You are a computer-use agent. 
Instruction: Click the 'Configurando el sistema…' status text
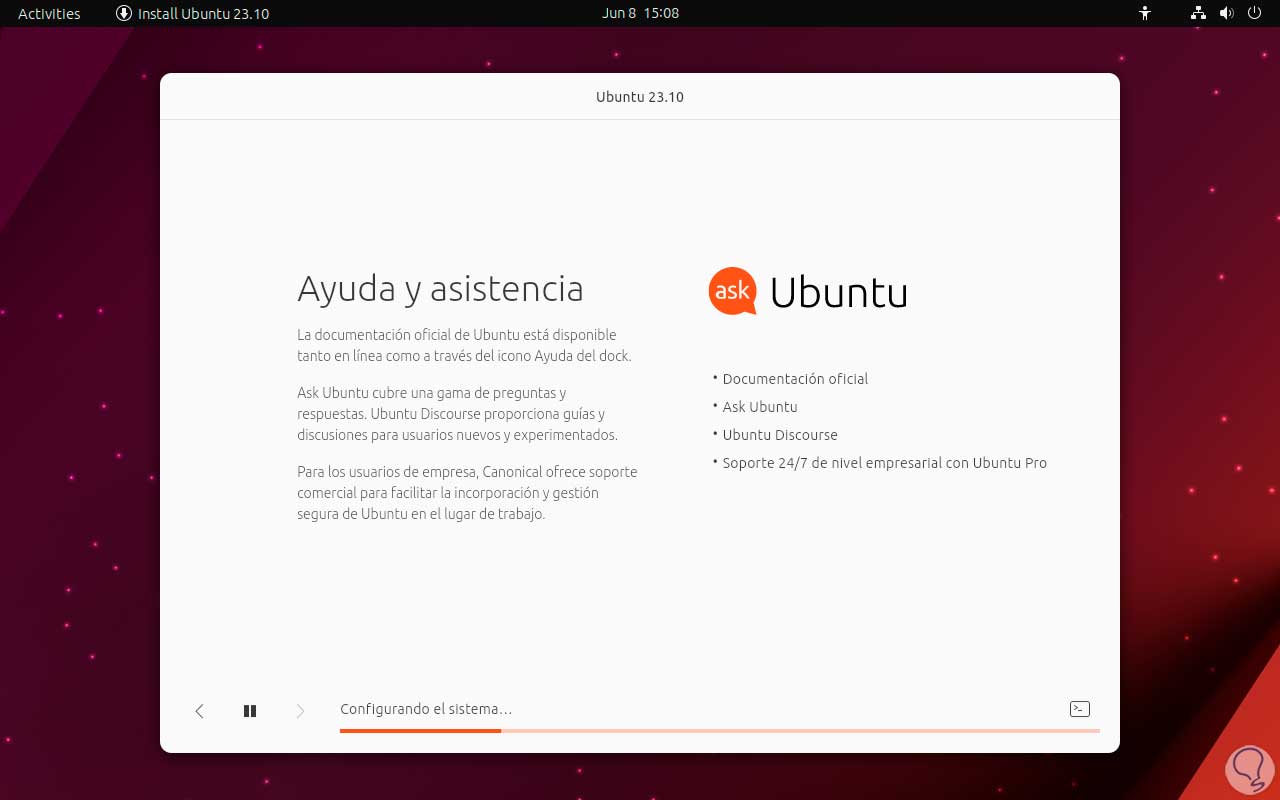point(426,709)
